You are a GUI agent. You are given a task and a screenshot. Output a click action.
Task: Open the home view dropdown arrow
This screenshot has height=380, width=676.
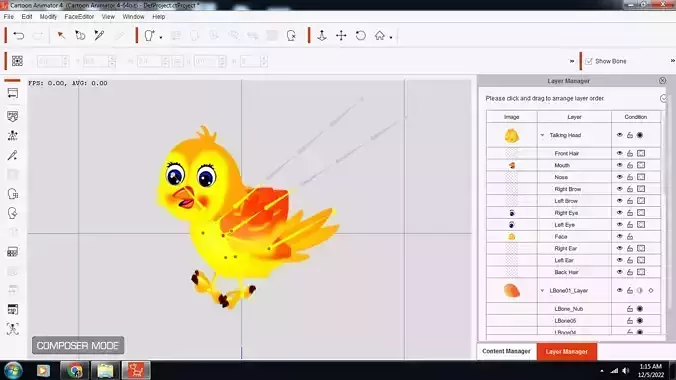pyautogui.click(x=391, y=38)
